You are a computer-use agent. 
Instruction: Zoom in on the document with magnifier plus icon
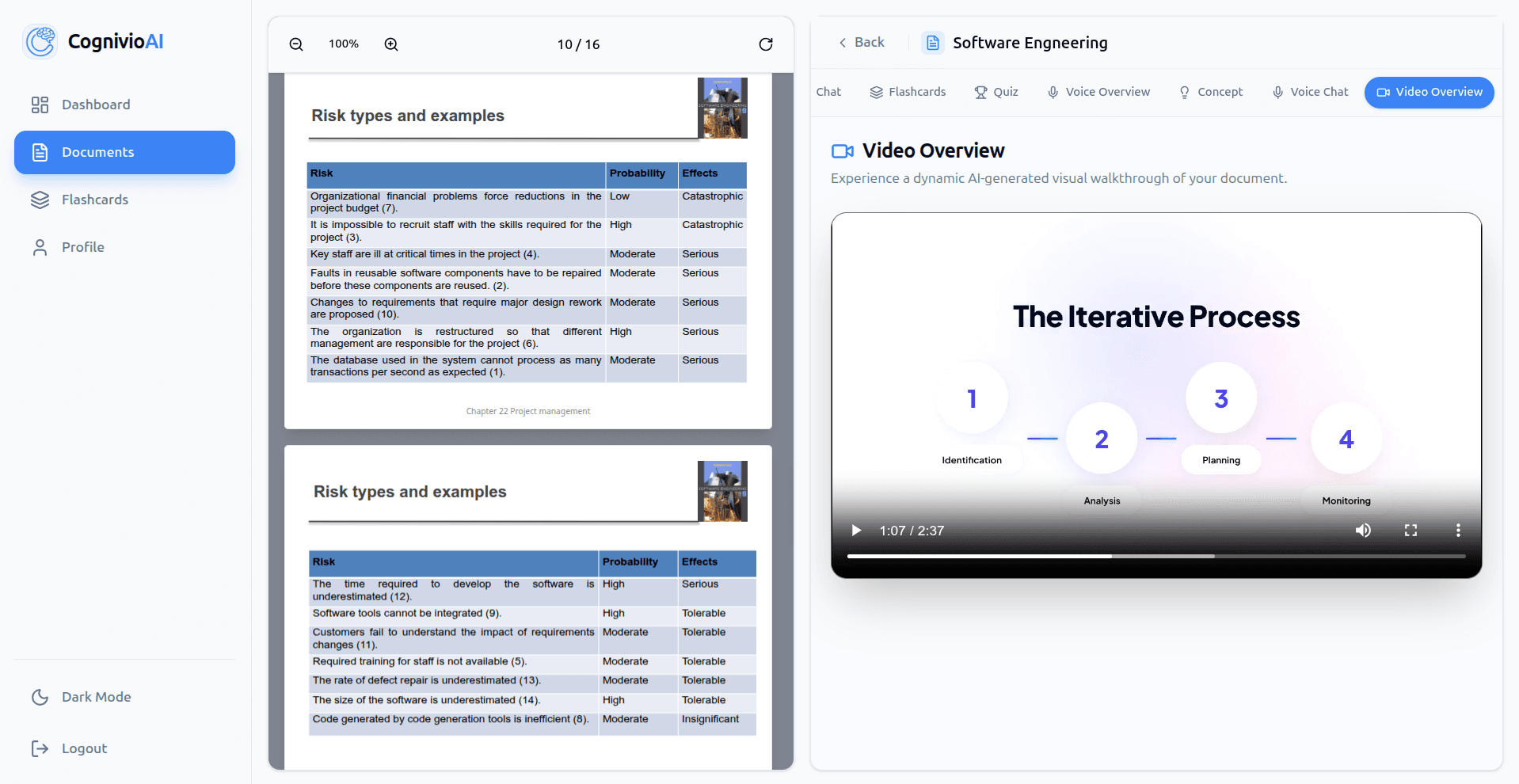point(390,44)
